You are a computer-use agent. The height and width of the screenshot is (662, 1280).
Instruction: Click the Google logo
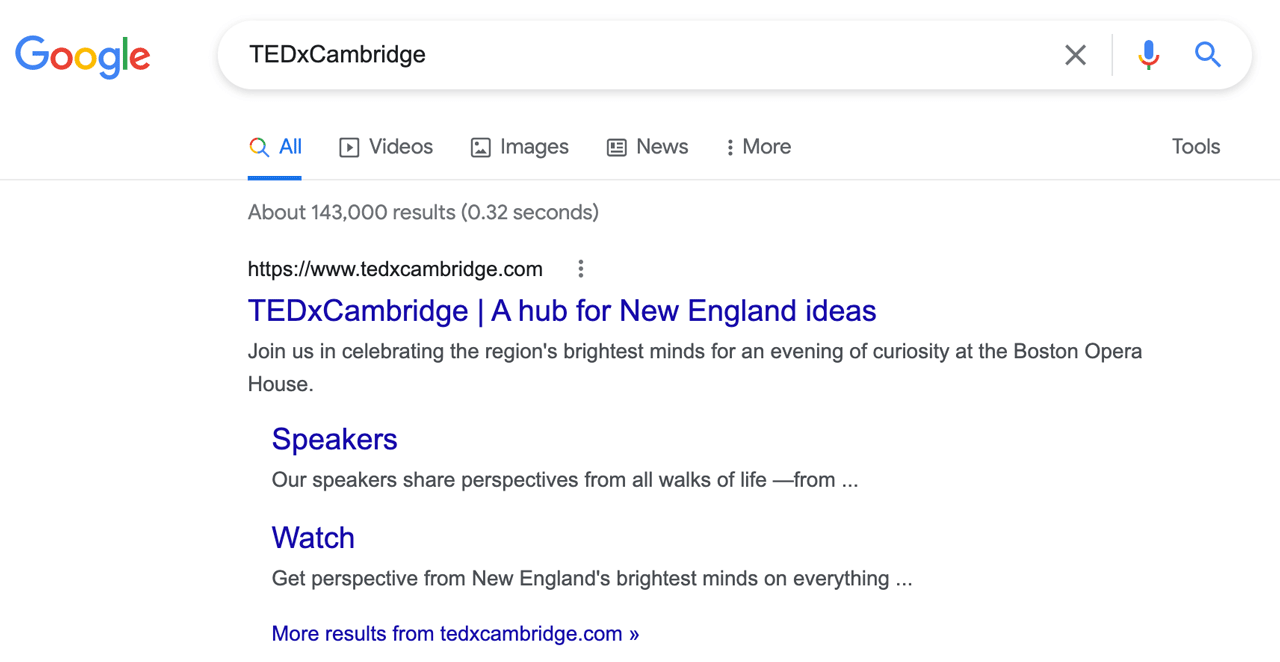(82, 57)
